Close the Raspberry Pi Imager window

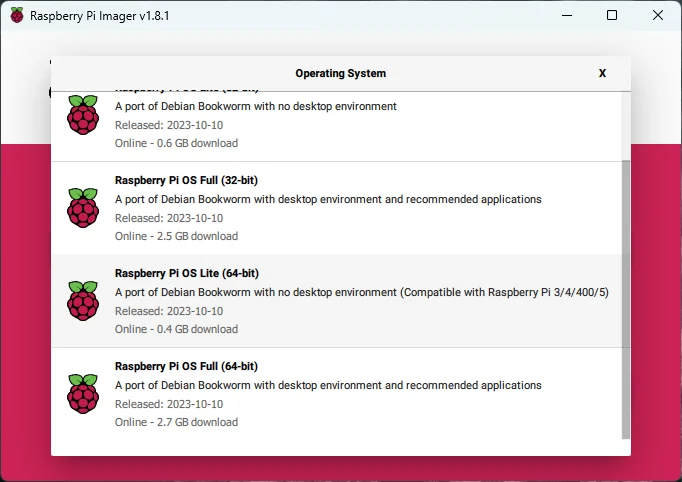coord(658,16)
